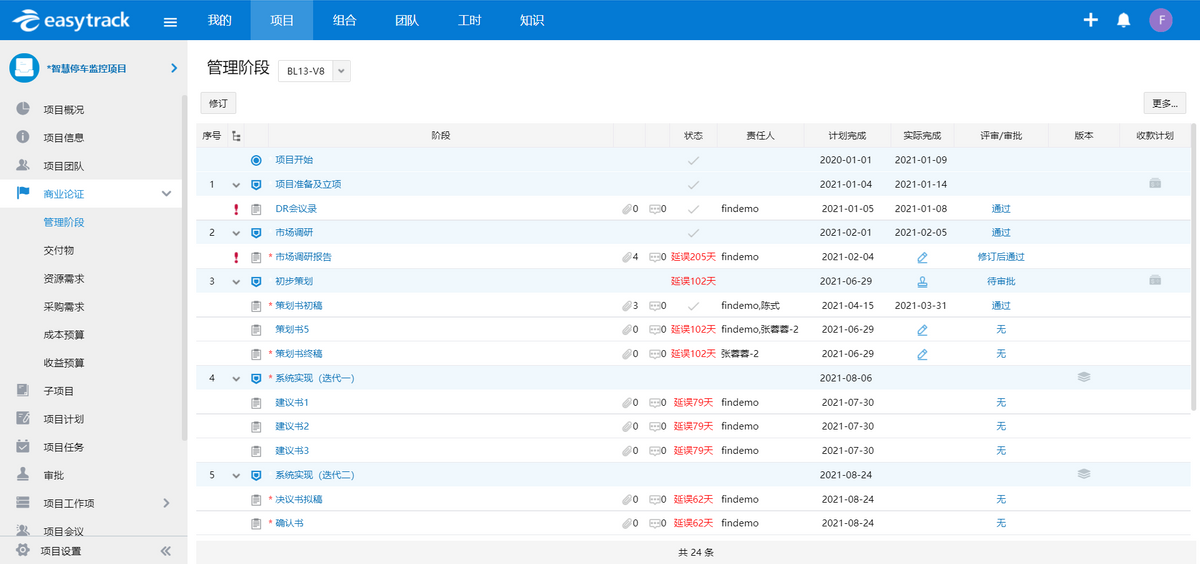Open 交付物 in the sidebar submenu
This screenshot has height=564, width=1200.
tap(59, 250)
